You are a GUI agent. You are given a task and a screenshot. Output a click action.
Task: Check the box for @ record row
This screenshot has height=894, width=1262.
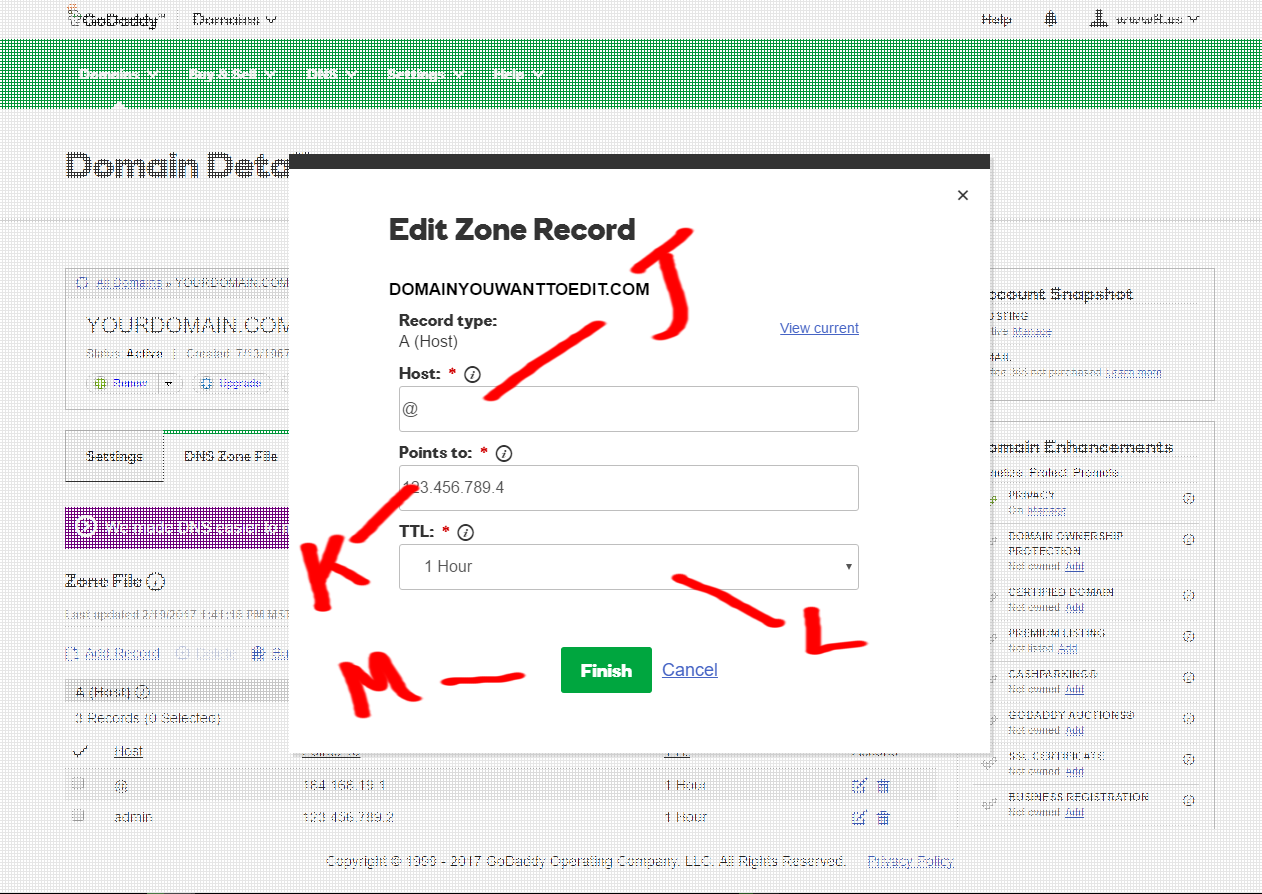pos(79,785)
